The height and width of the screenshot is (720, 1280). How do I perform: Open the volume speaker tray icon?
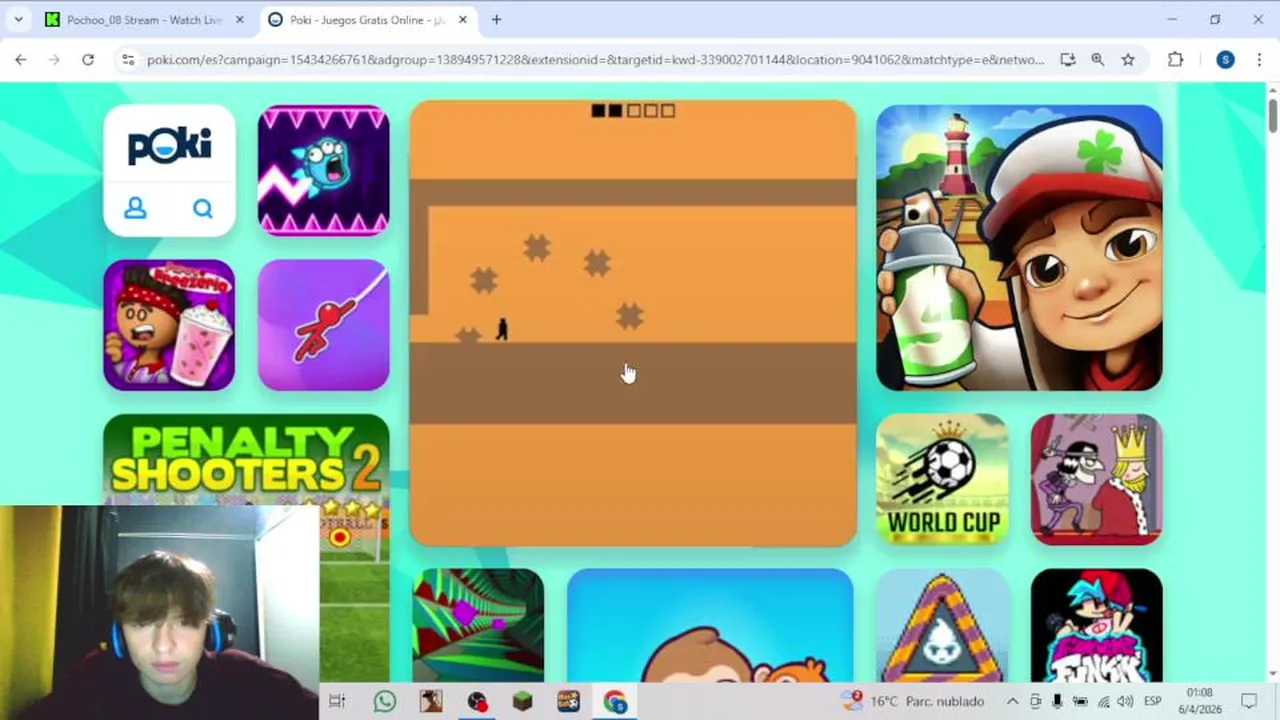coord(1126,701)
